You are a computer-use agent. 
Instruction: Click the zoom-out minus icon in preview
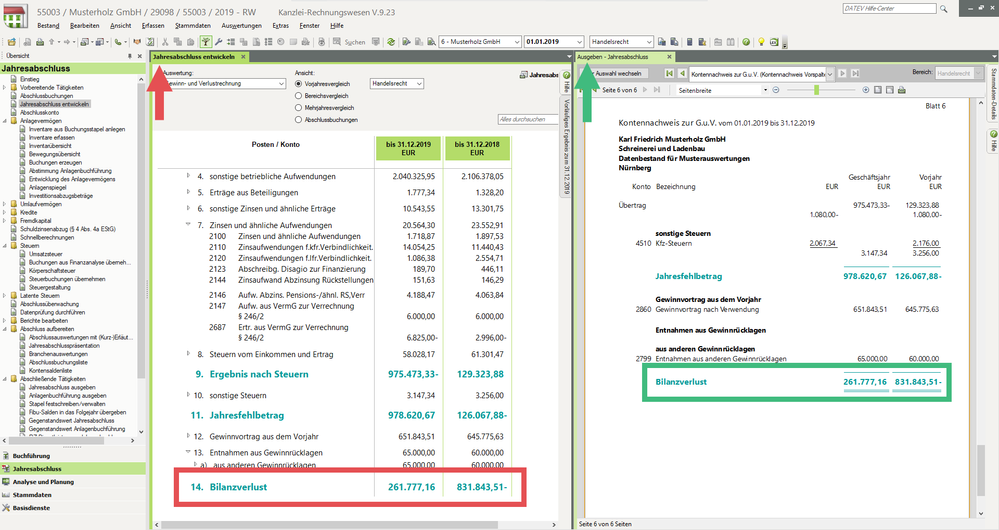click(x=775, y=90)
